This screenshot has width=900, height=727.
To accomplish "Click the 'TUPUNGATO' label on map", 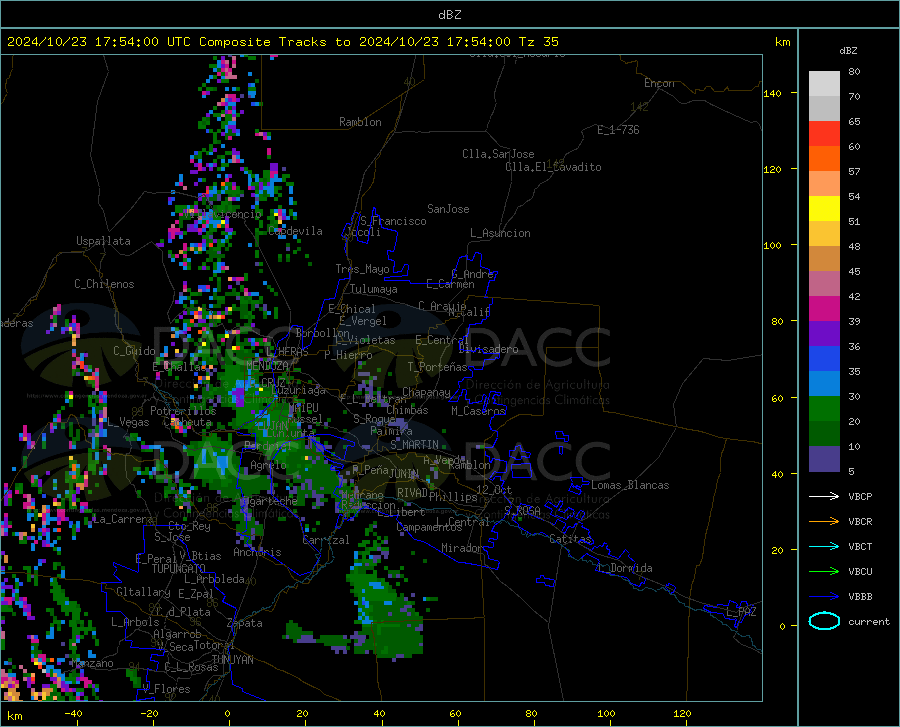I will point(179,569).
